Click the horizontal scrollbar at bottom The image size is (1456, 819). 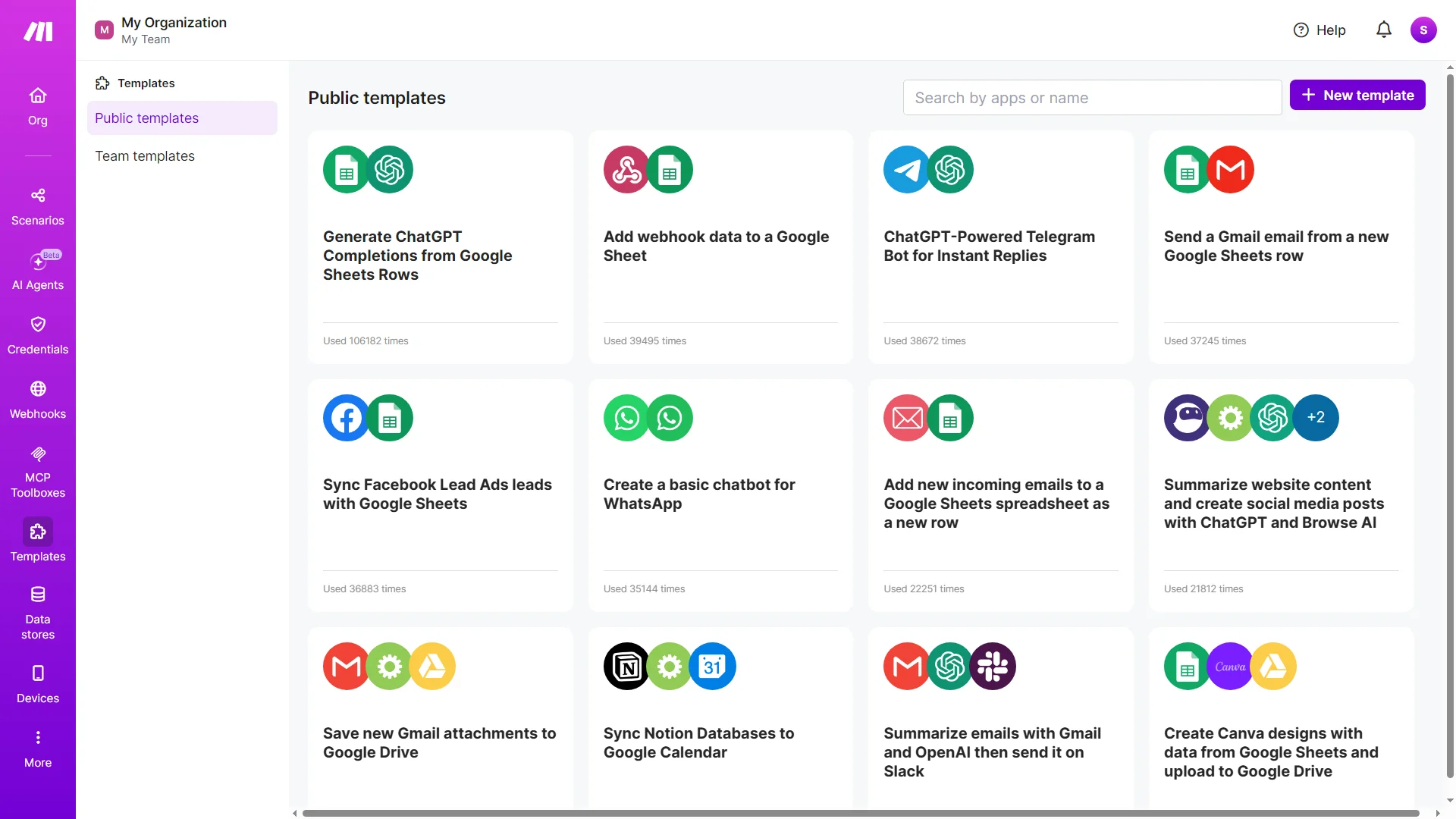pos(860,813)
